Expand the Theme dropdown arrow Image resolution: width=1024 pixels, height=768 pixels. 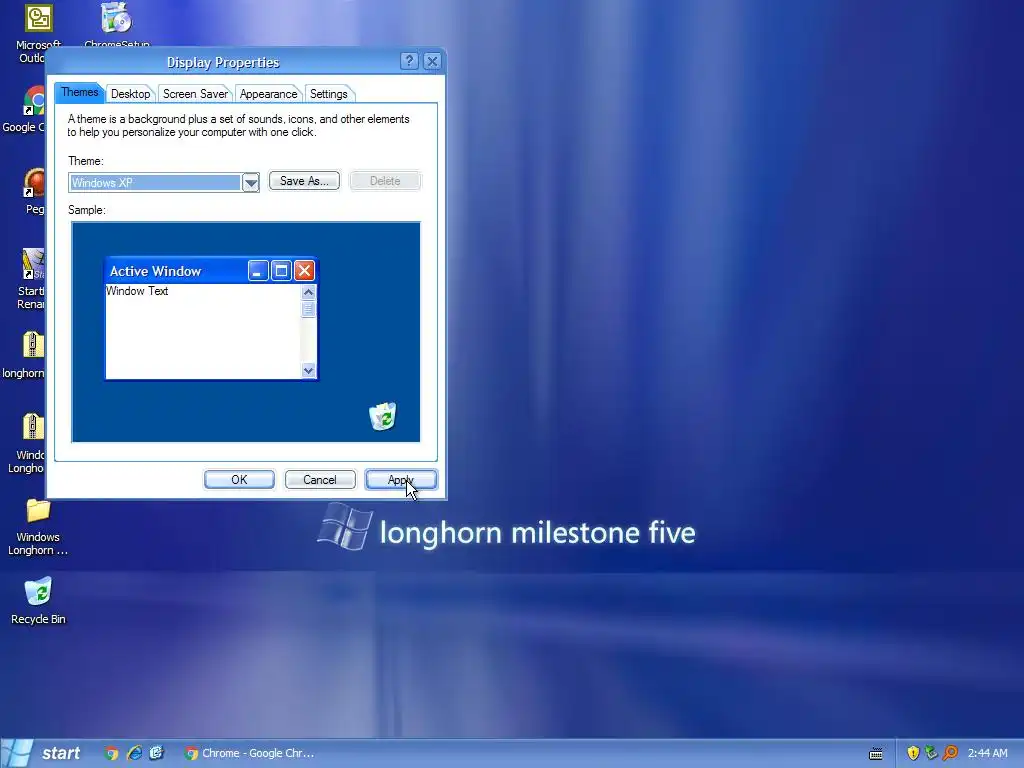(x=251, y=183)
